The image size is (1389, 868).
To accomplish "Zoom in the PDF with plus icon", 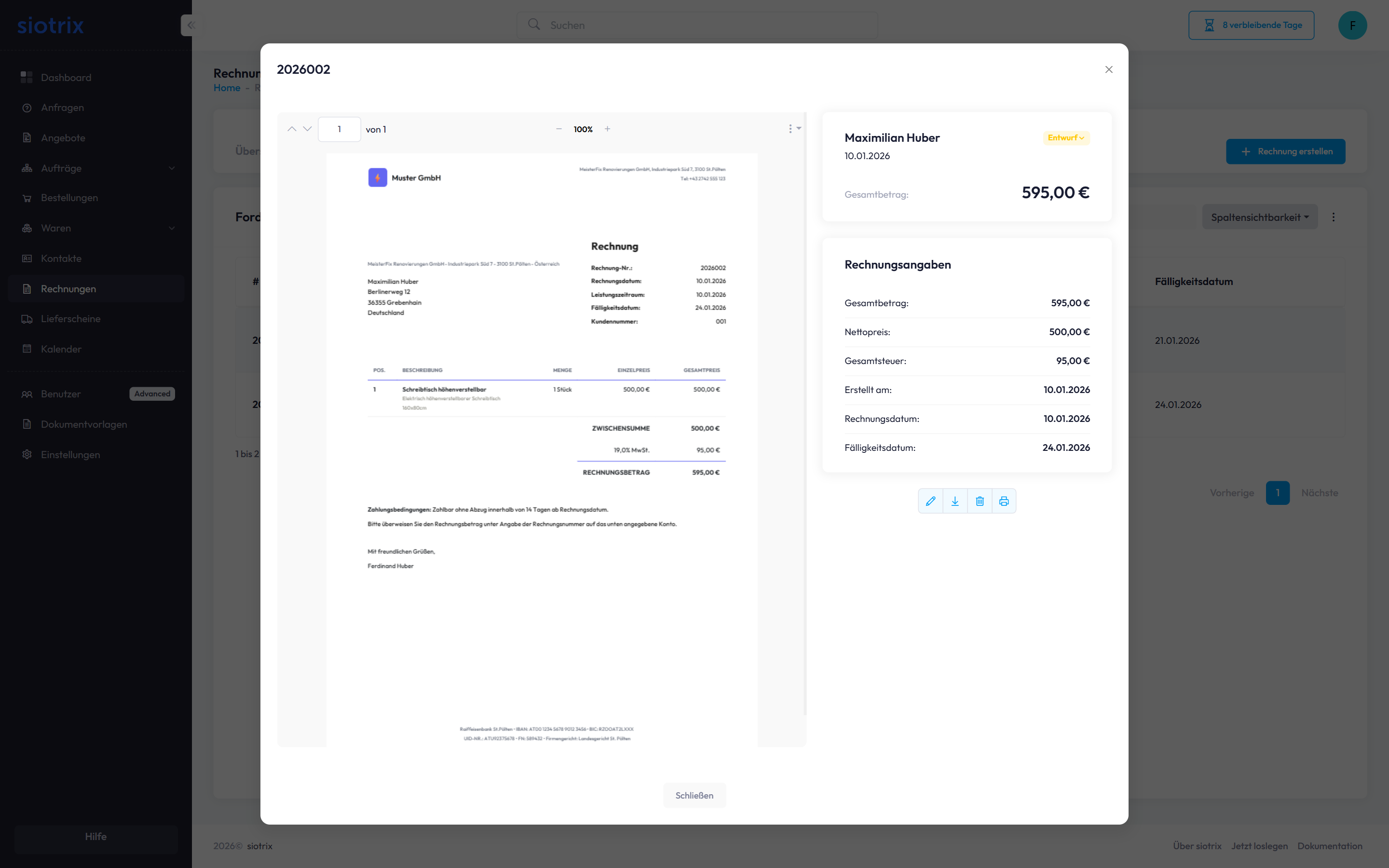I will (607, 129).
